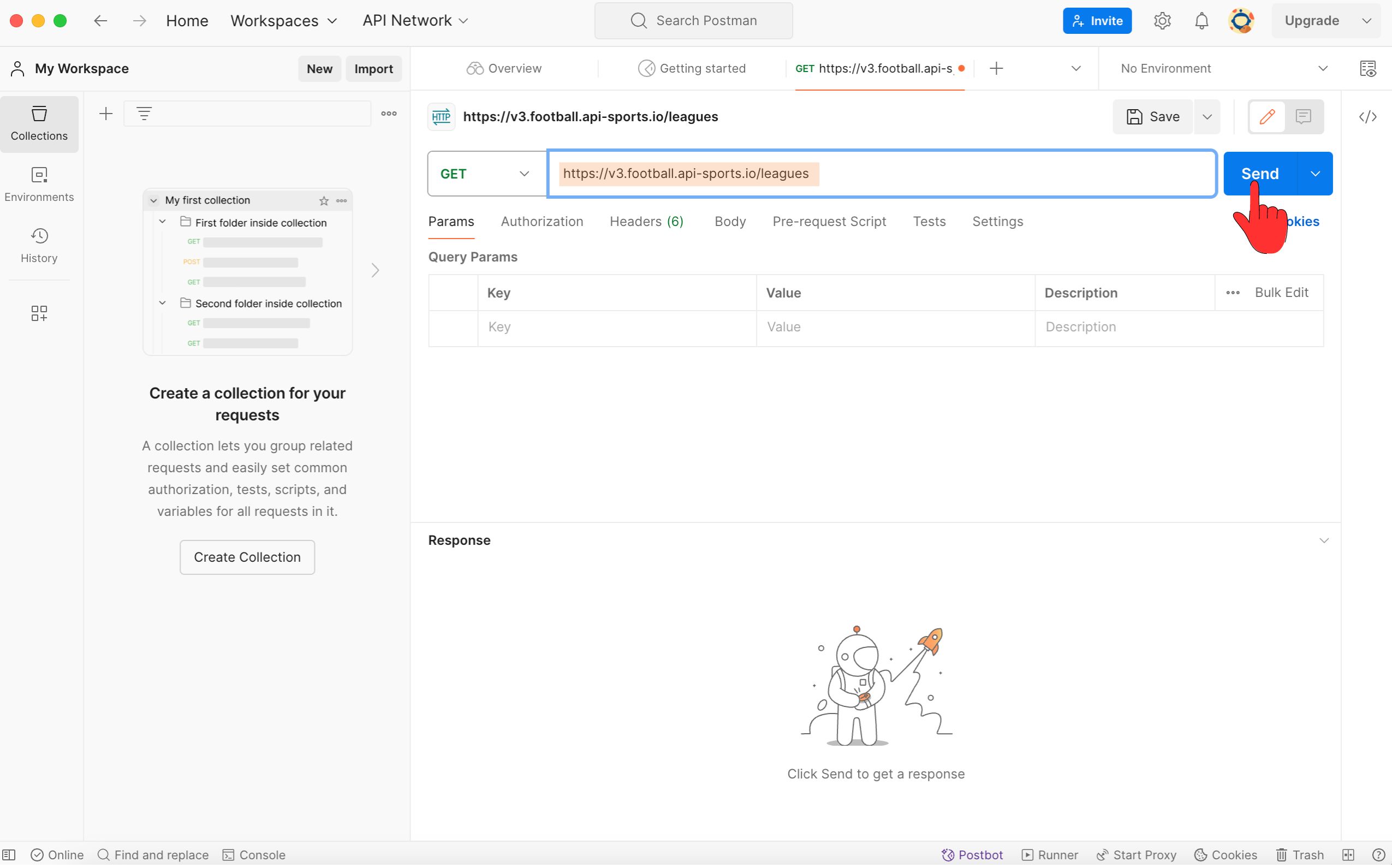Screen dimensions: 1392x868
Task: Open the comments icon next to pencil
Action: pyautogui.click(x=1303, y=116)
